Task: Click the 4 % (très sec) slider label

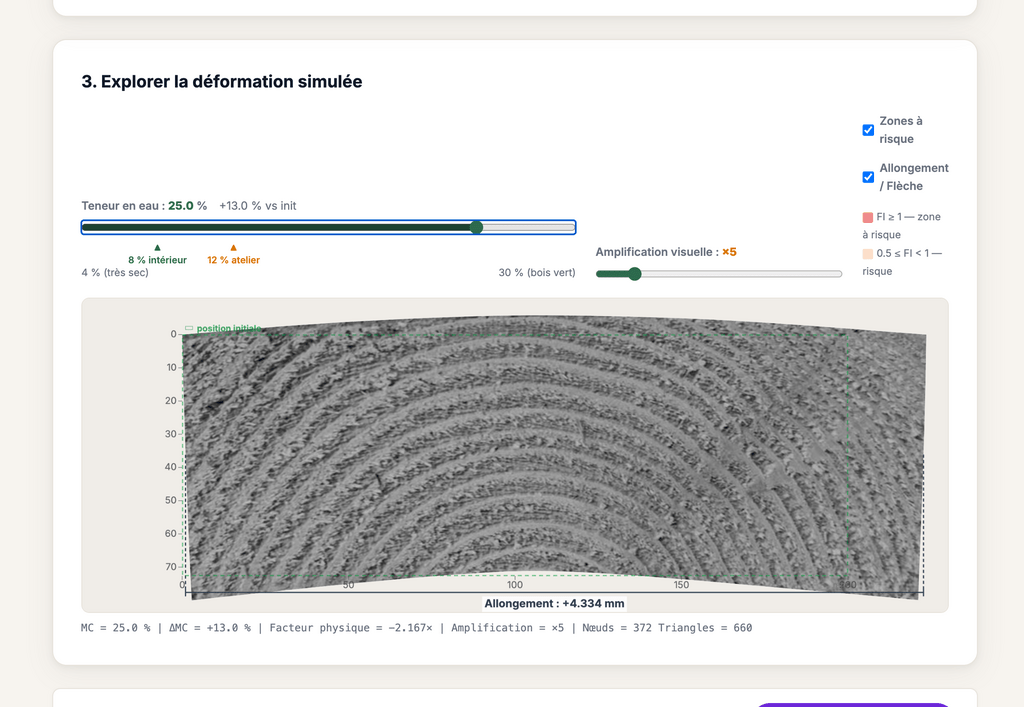Action: [115, 273]
